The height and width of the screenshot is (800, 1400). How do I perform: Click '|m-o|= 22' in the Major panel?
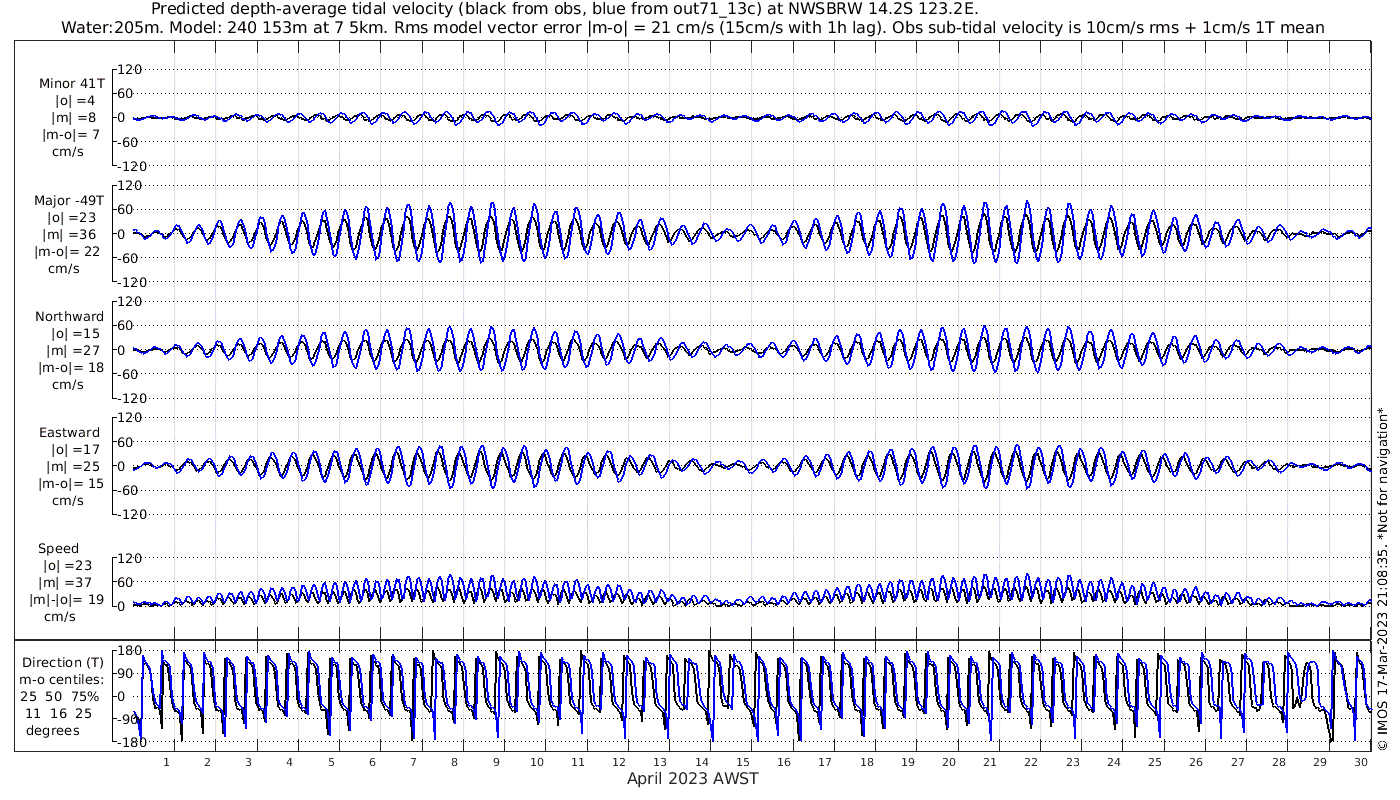pyautogui.click(x=69, y=252)
